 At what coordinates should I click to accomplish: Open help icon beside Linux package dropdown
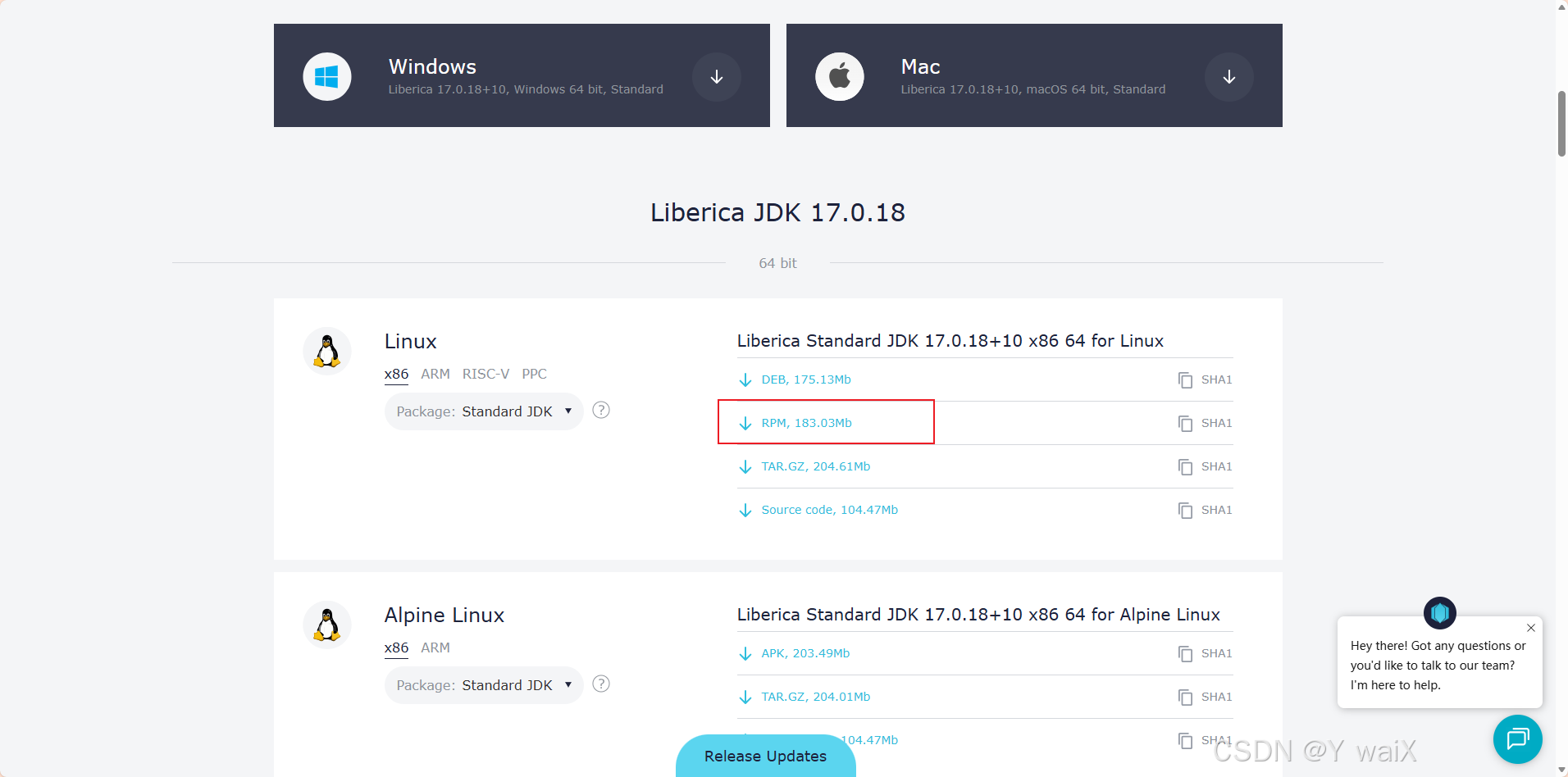tap(601, 410)
